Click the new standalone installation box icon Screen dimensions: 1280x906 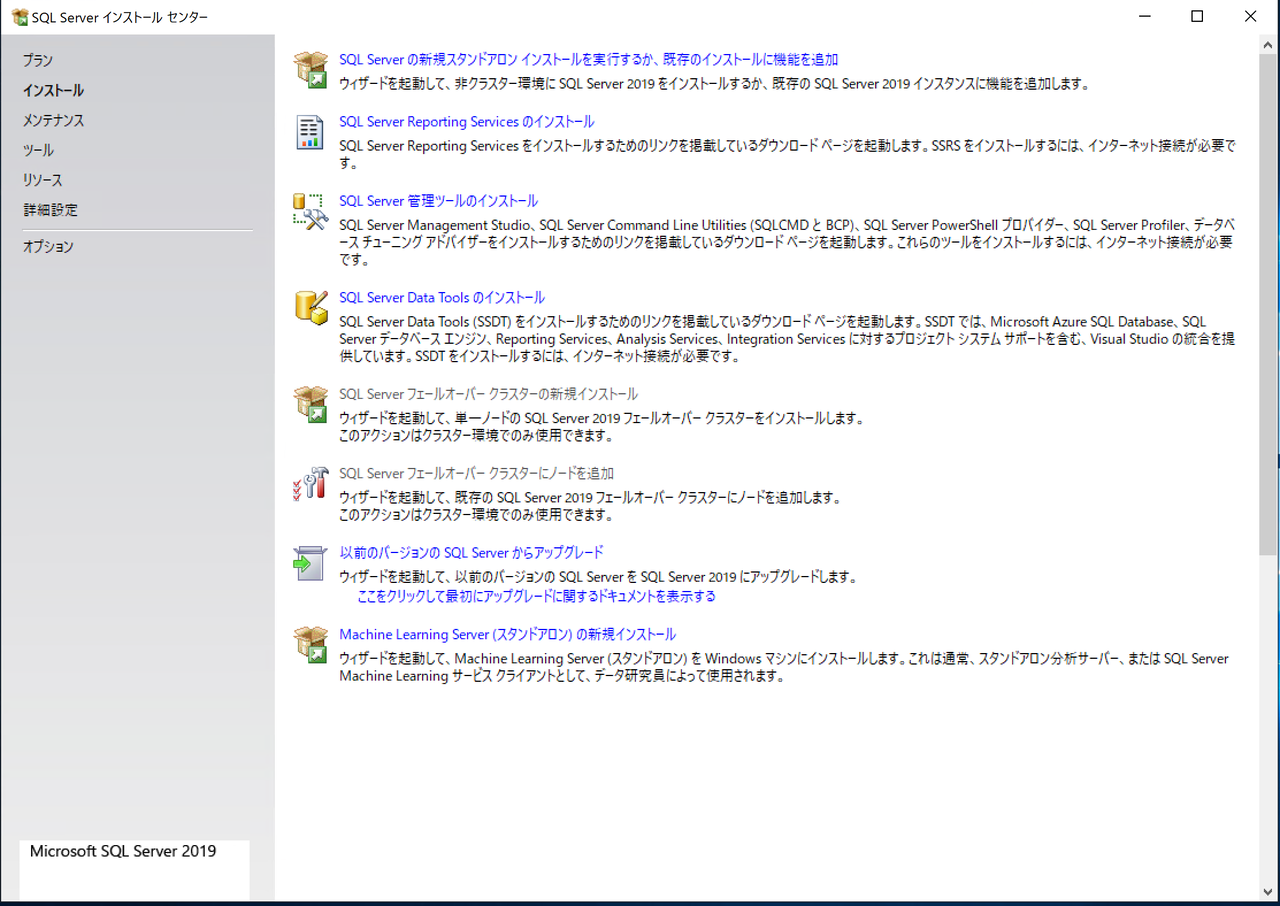(311, 70)
